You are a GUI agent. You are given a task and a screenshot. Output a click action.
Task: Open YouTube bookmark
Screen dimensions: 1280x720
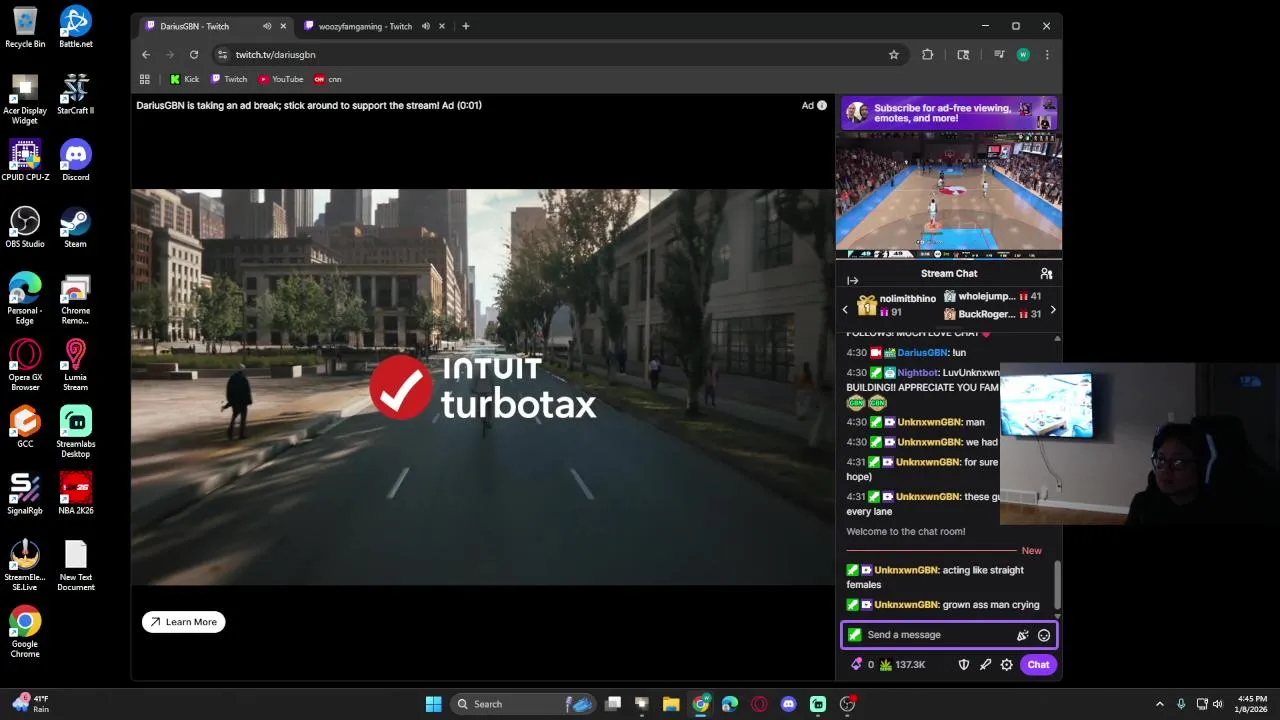tap(281, 79)
